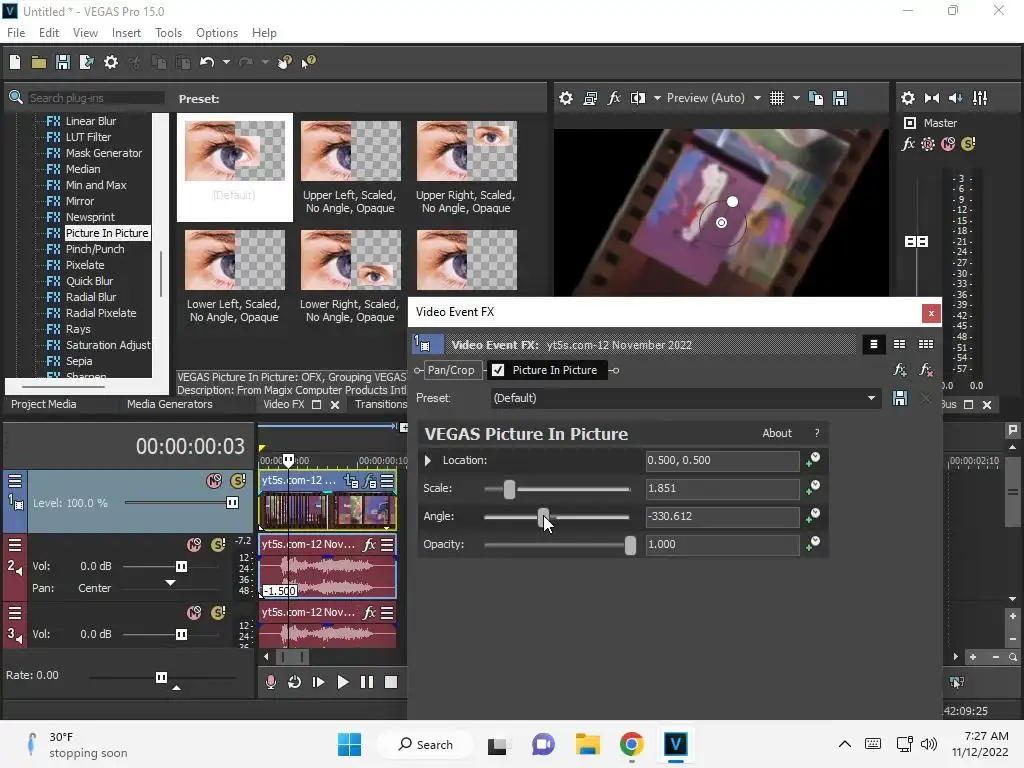The width and height of the screenshot is (1024, 768).
Task: Toggle preview on external monitor icon
Action: pyautogui.click(x=590, y=98)
